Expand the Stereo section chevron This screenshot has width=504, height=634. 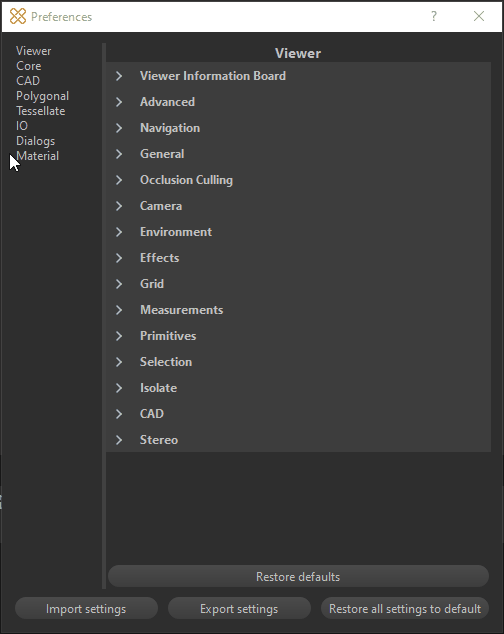(x=119, y=440)
